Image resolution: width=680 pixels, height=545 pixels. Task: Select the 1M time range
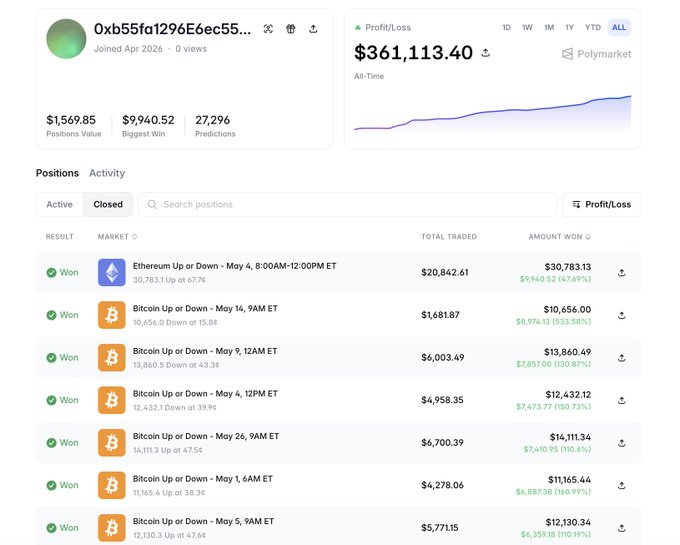pos(549,27)
